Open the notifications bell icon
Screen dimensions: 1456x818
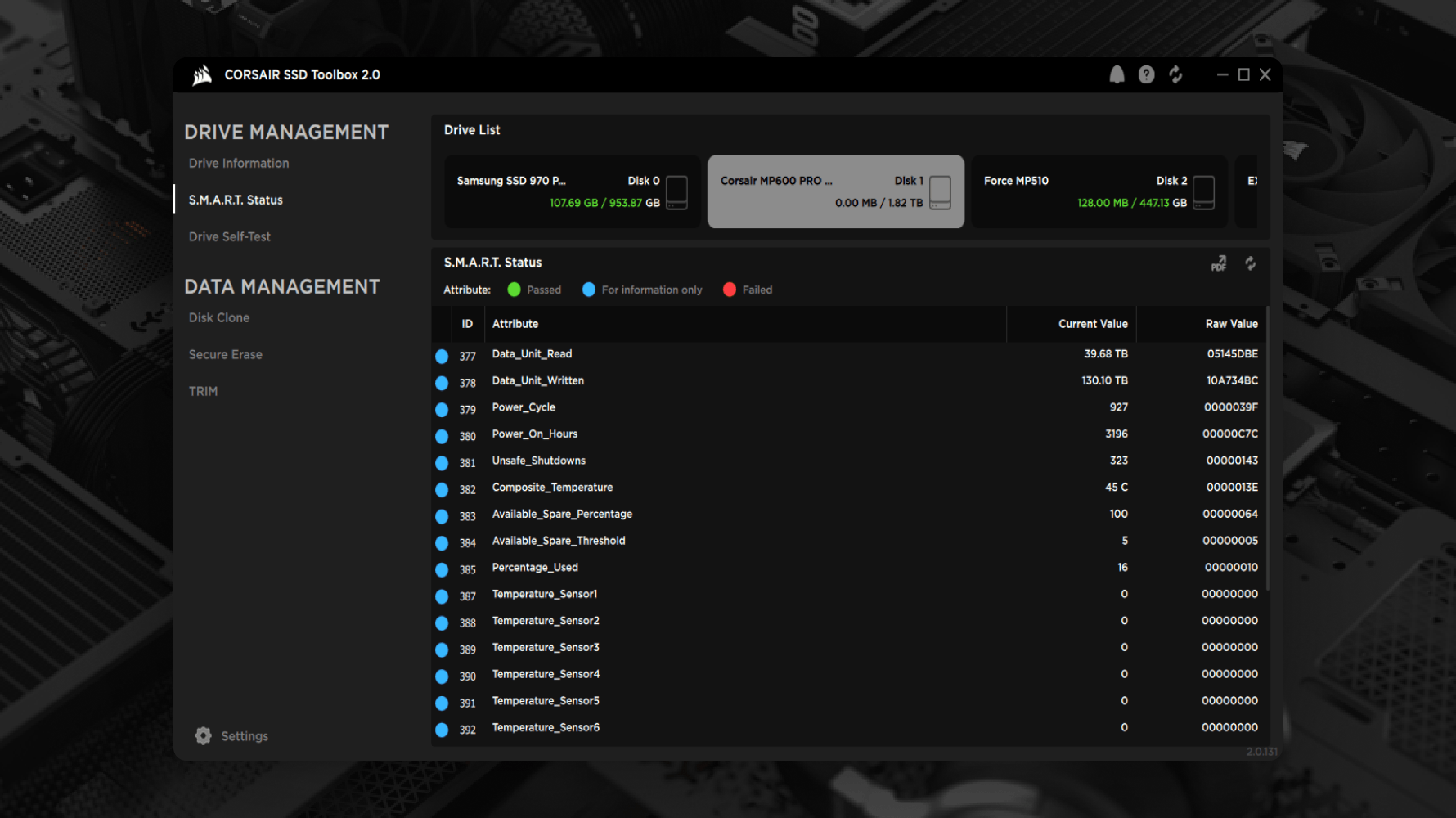[x=1117, y=74]
